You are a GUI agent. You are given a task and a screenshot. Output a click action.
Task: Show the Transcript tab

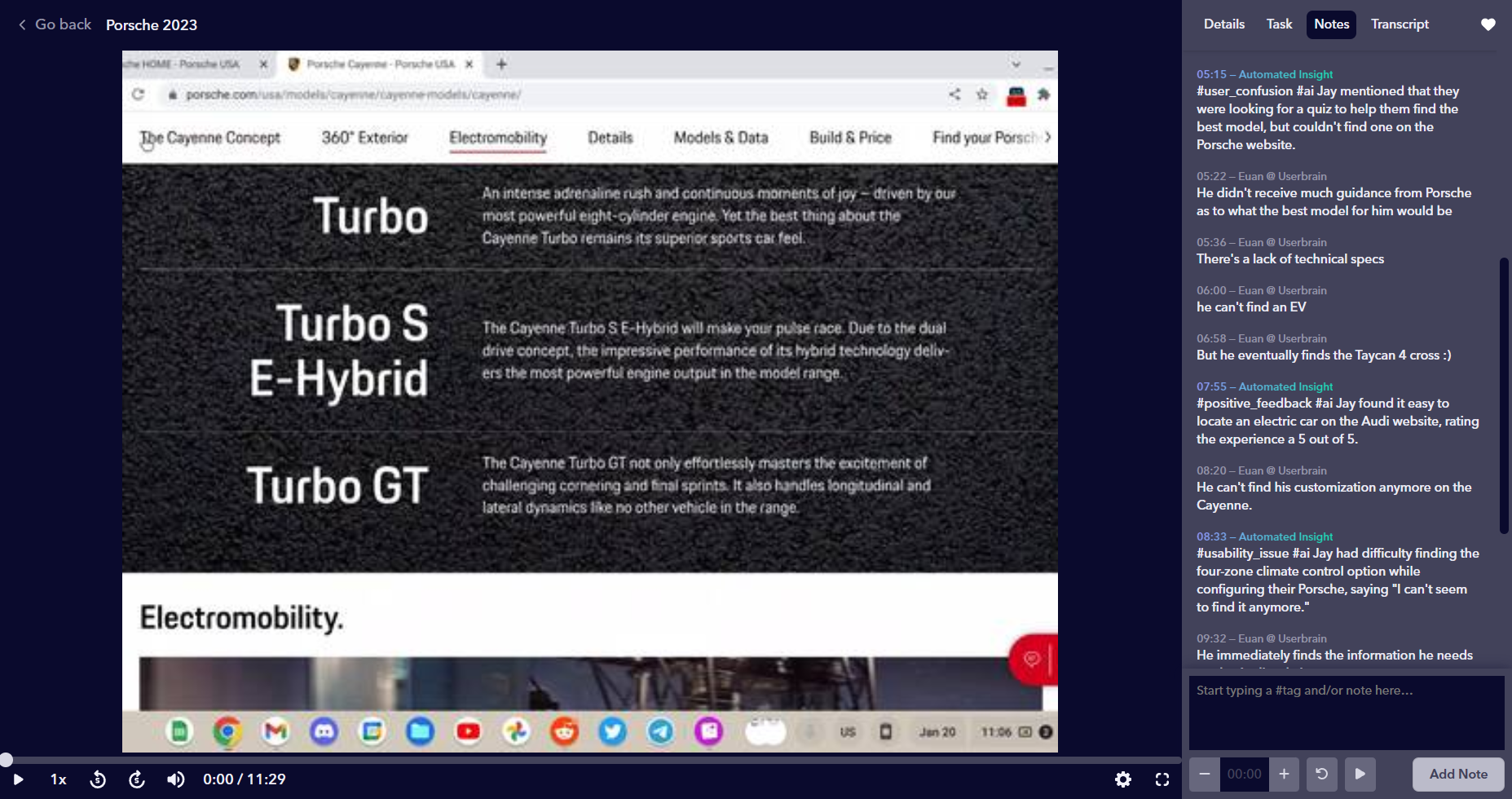click(x=1400, y=24)
